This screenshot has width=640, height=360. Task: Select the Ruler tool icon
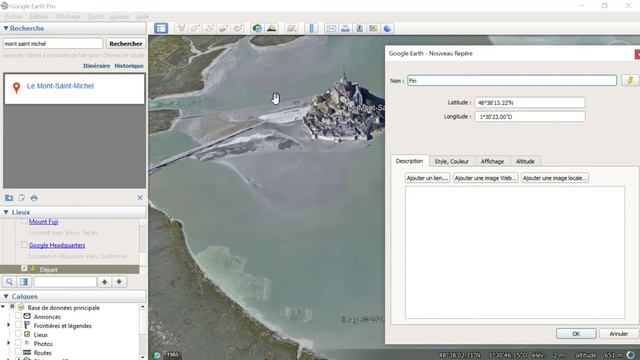(x=311, y=28)
